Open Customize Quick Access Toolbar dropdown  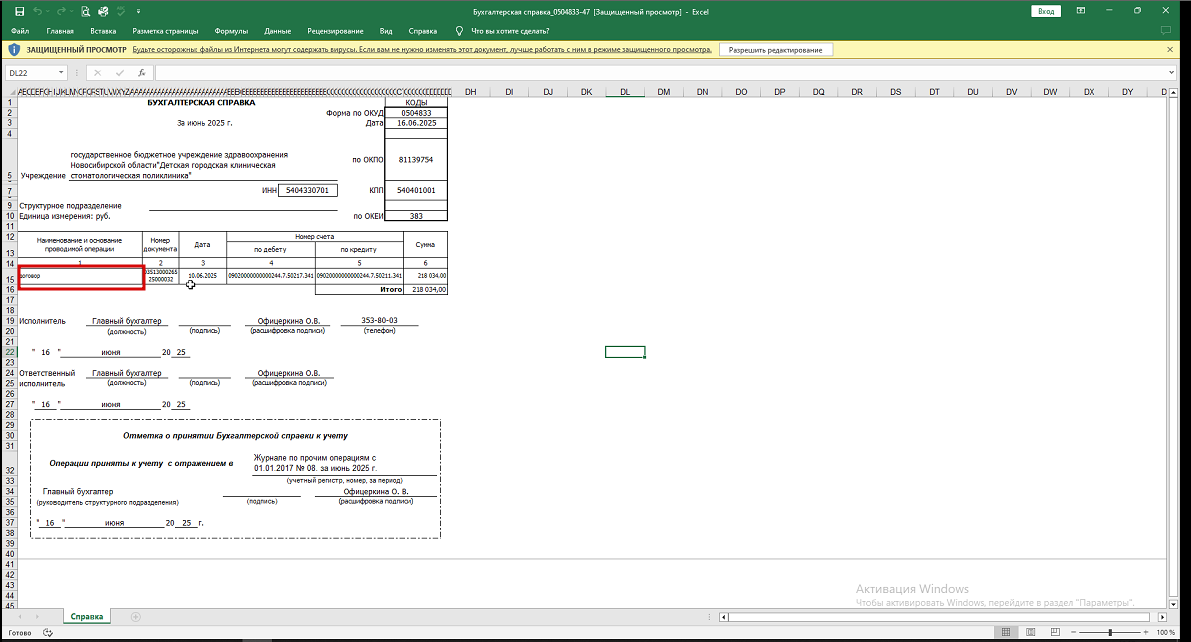tap(138, 11)
